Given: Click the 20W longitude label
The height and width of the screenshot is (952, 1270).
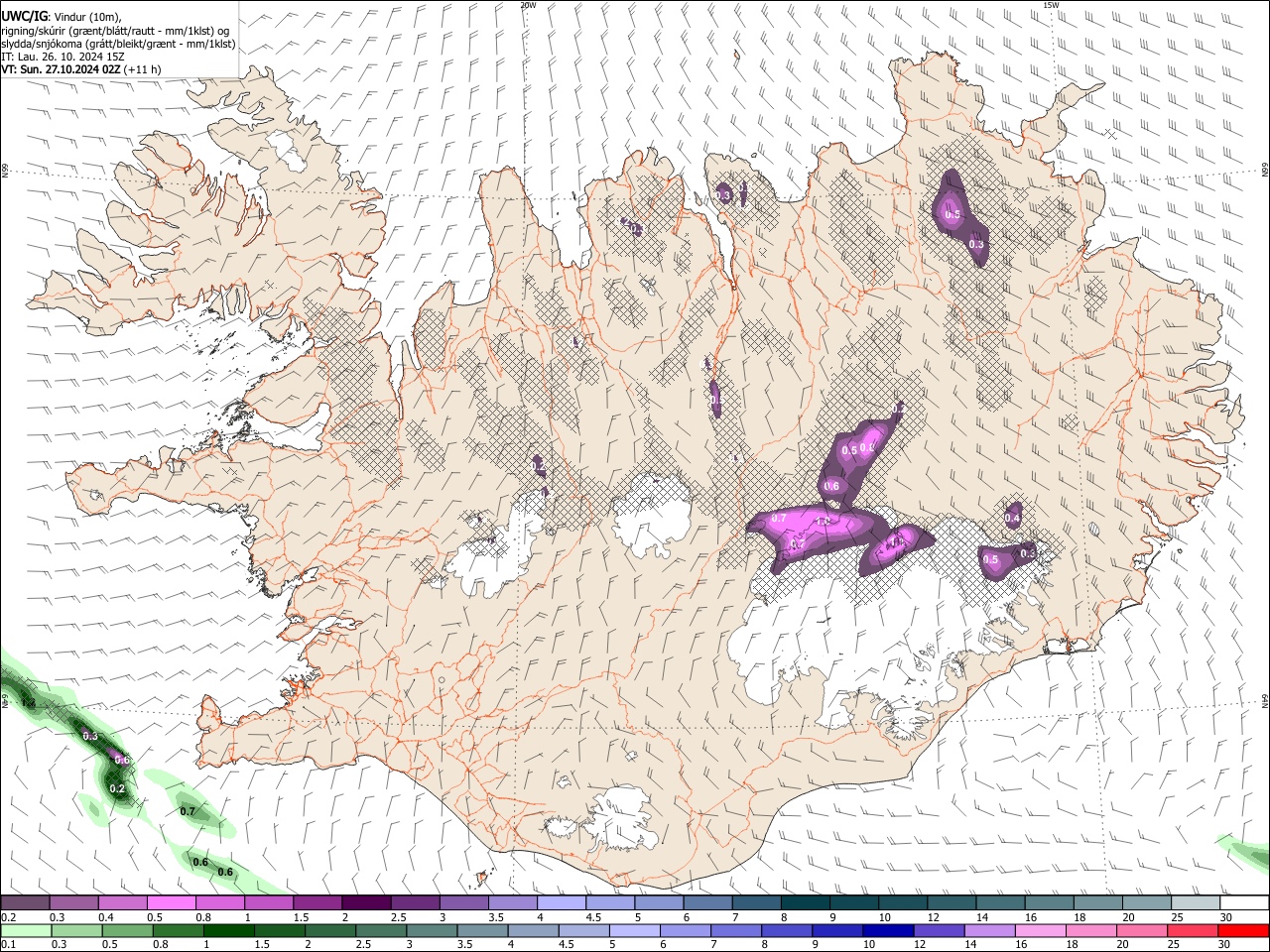Looking at the screenshot, I should 528,4.
